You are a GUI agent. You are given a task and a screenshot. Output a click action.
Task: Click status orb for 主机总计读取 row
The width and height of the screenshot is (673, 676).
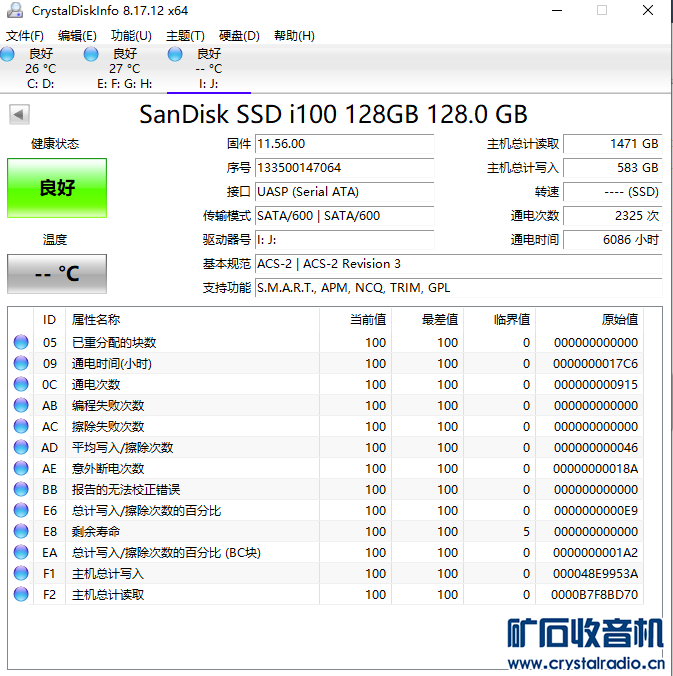(21, 594)
